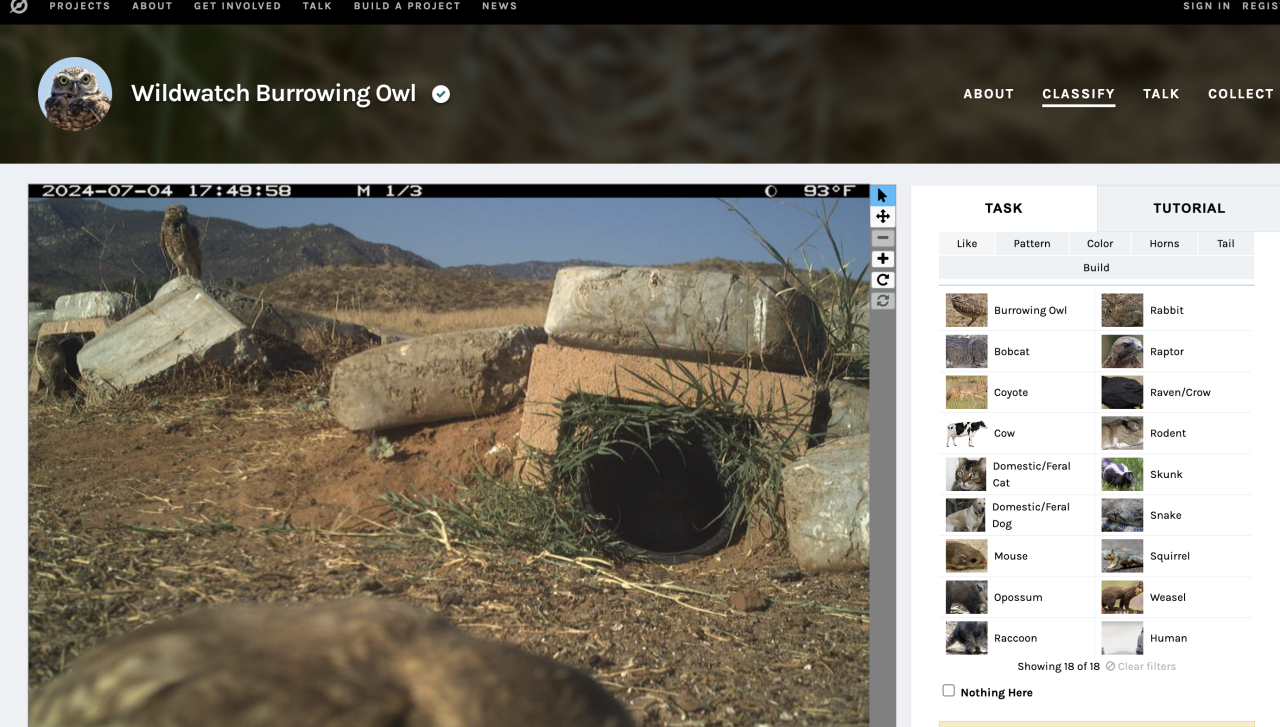The height and width of the screenshot is (727, 1280).
Task: Expand the Horns filter options
Action: (1164, 243)
